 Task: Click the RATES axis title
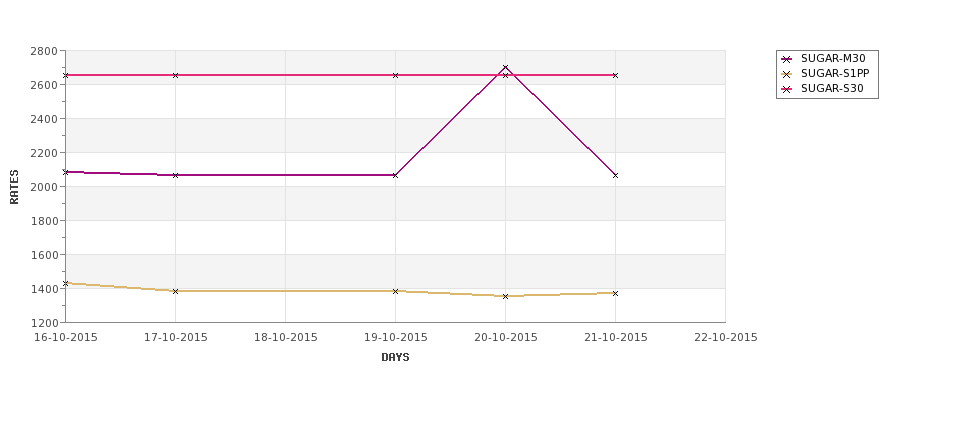click(14, 187)
